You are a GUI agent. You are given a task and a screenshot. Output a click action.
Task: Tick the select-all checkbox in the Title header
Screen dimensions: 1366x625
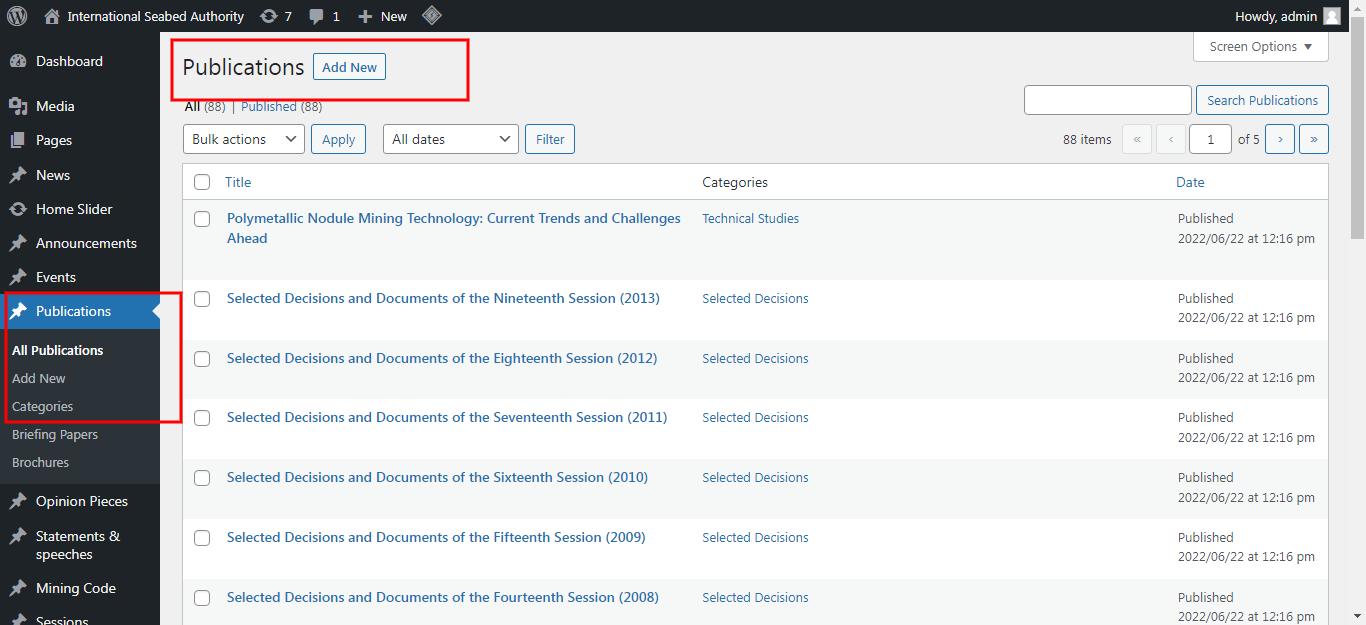pos(202,182)
